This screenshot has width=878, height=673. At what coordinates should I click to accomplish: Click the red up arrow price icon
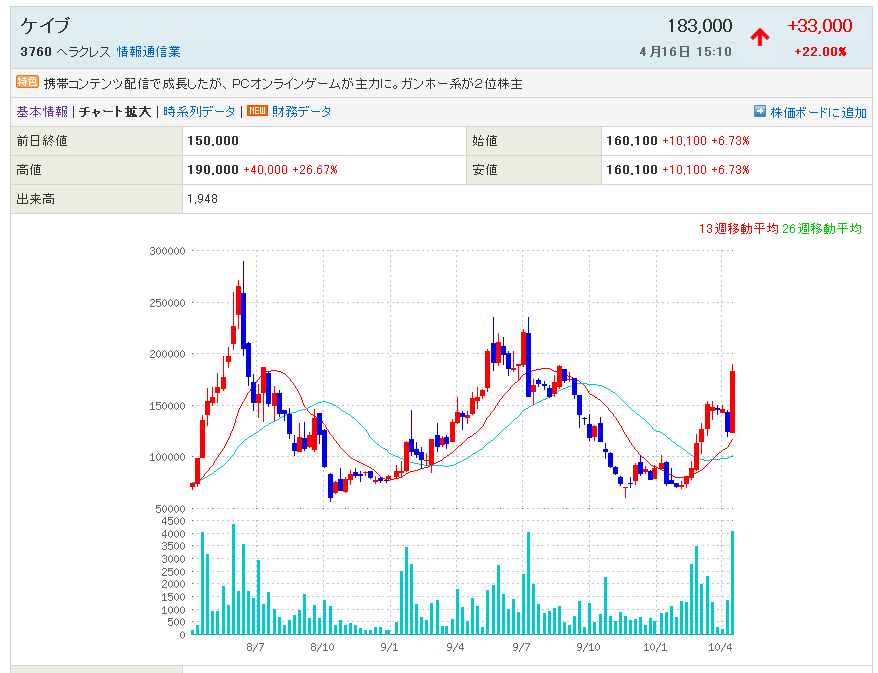point(760,37)
